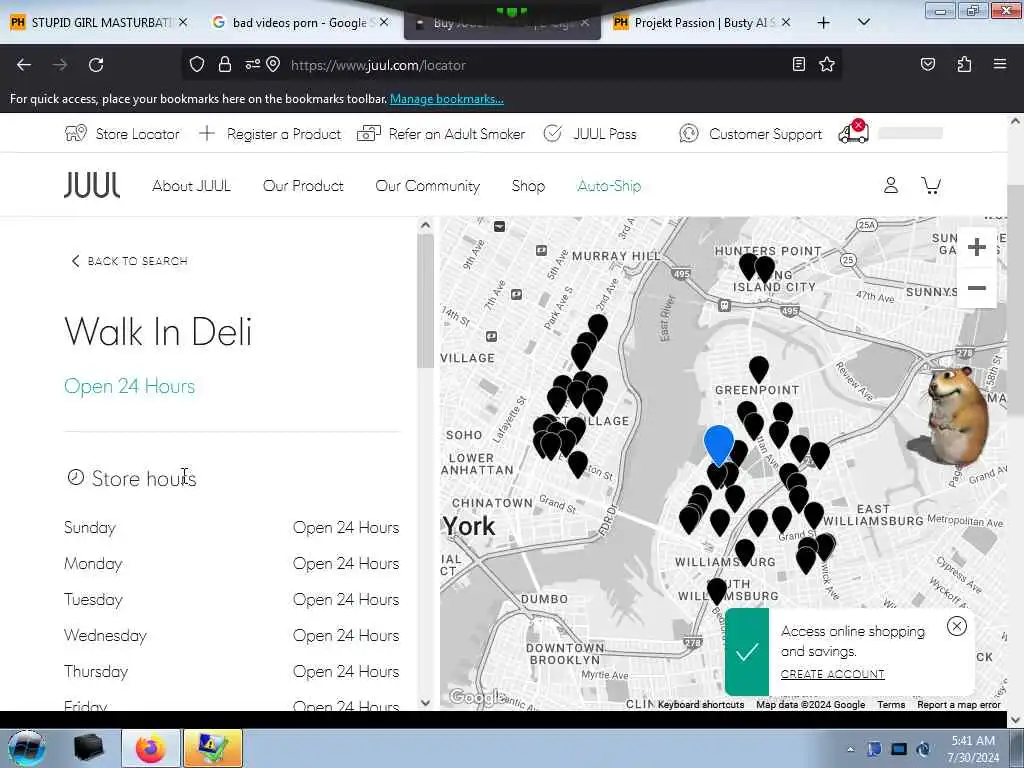The height and width of the screenshot is (768, 1024).
Task: Close the Google search tab
Action: coord(384,22)
